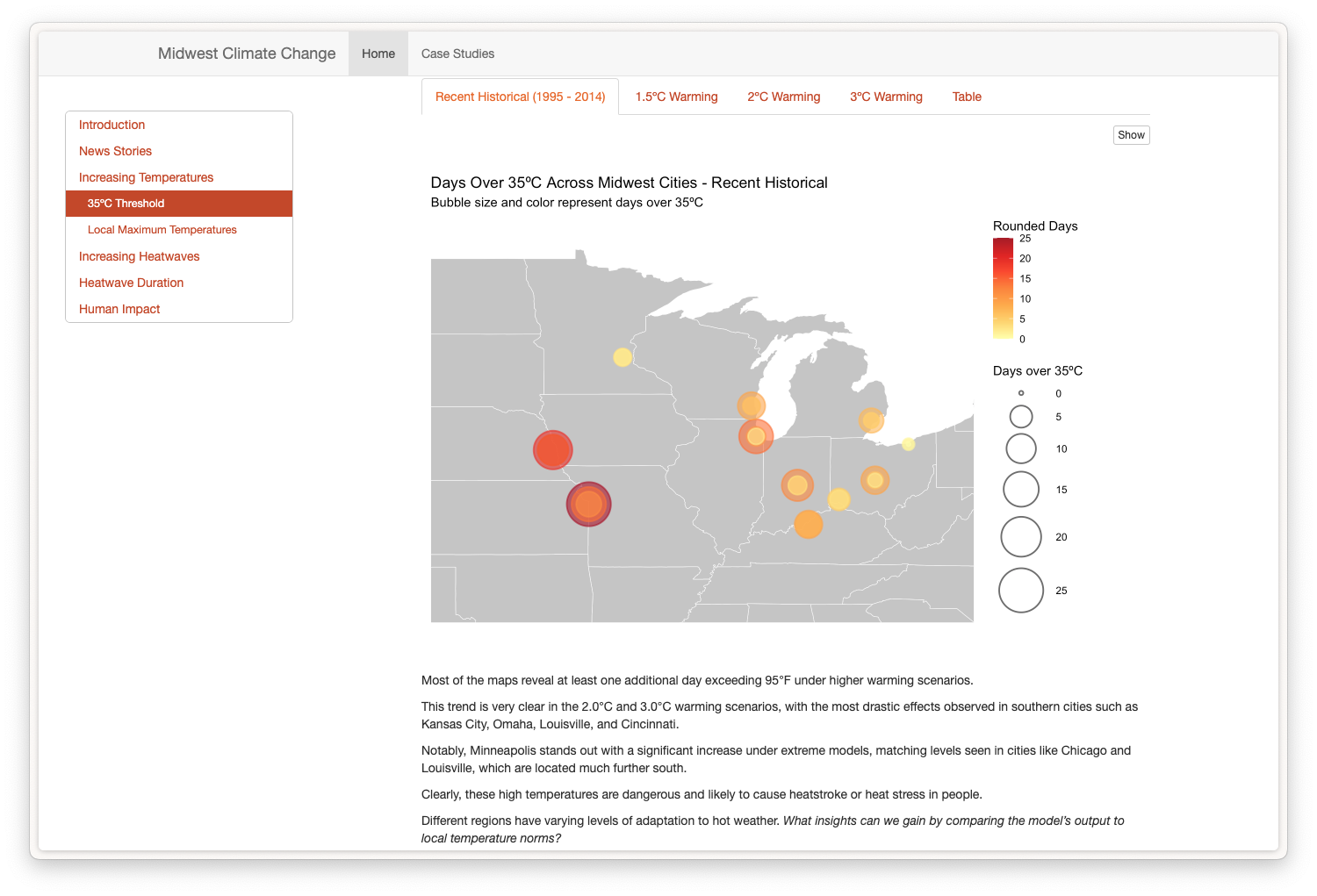Open the Home navbar tab

(378, 54)
